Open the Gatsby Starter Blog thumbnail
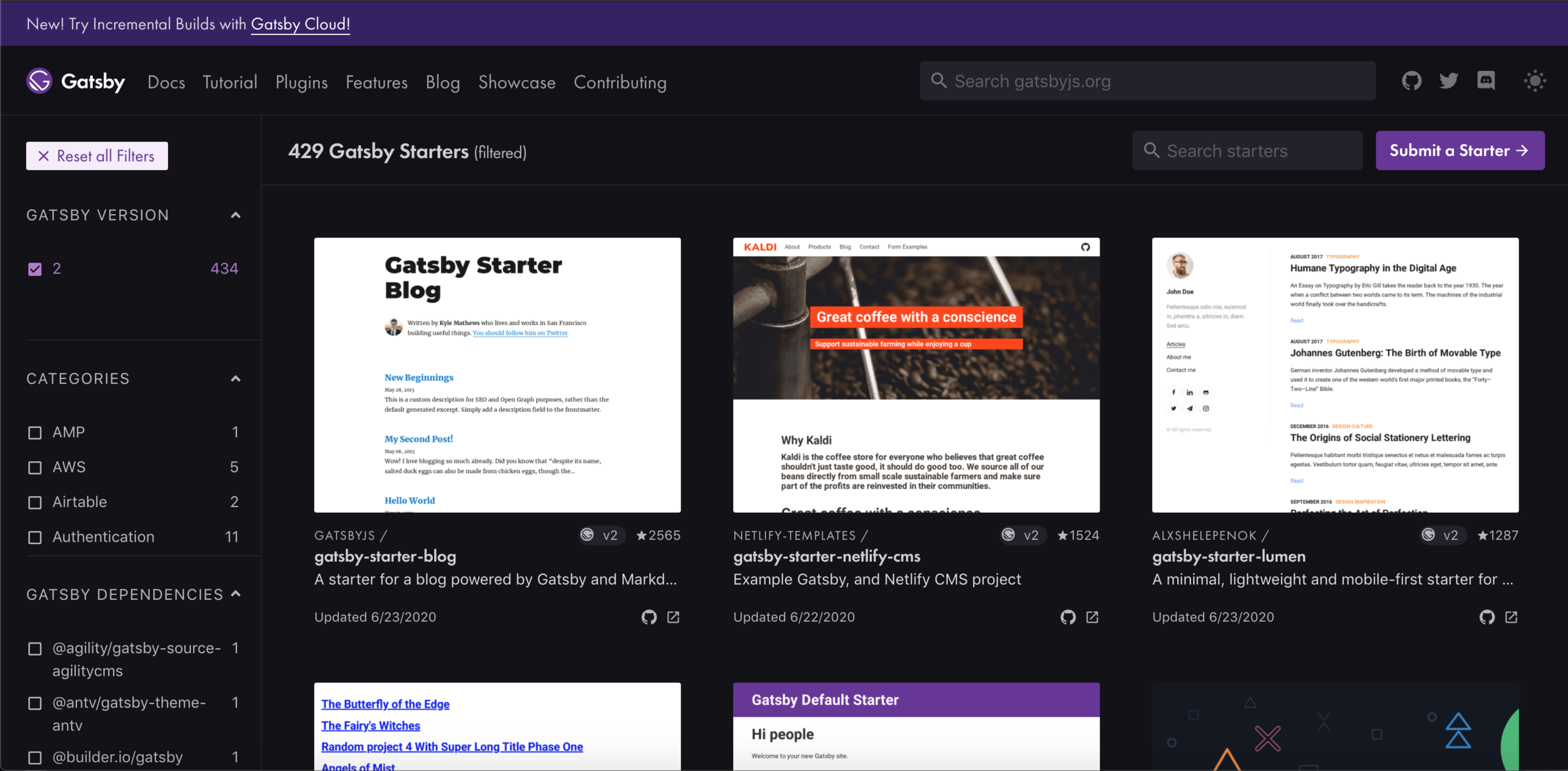Viewport: 1568px width, 771px height. (x=497, y=374)
